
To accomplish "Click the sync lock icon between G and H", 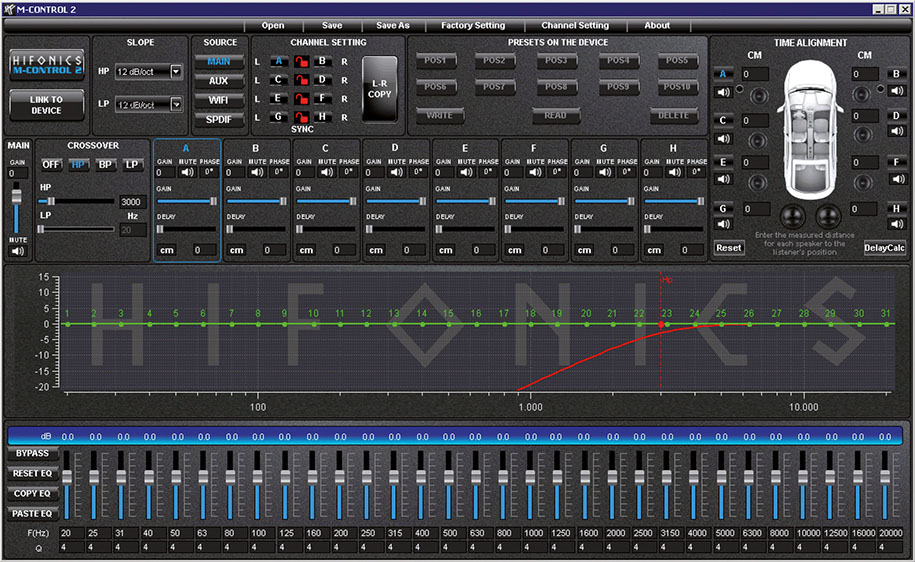I will [299, 117].
